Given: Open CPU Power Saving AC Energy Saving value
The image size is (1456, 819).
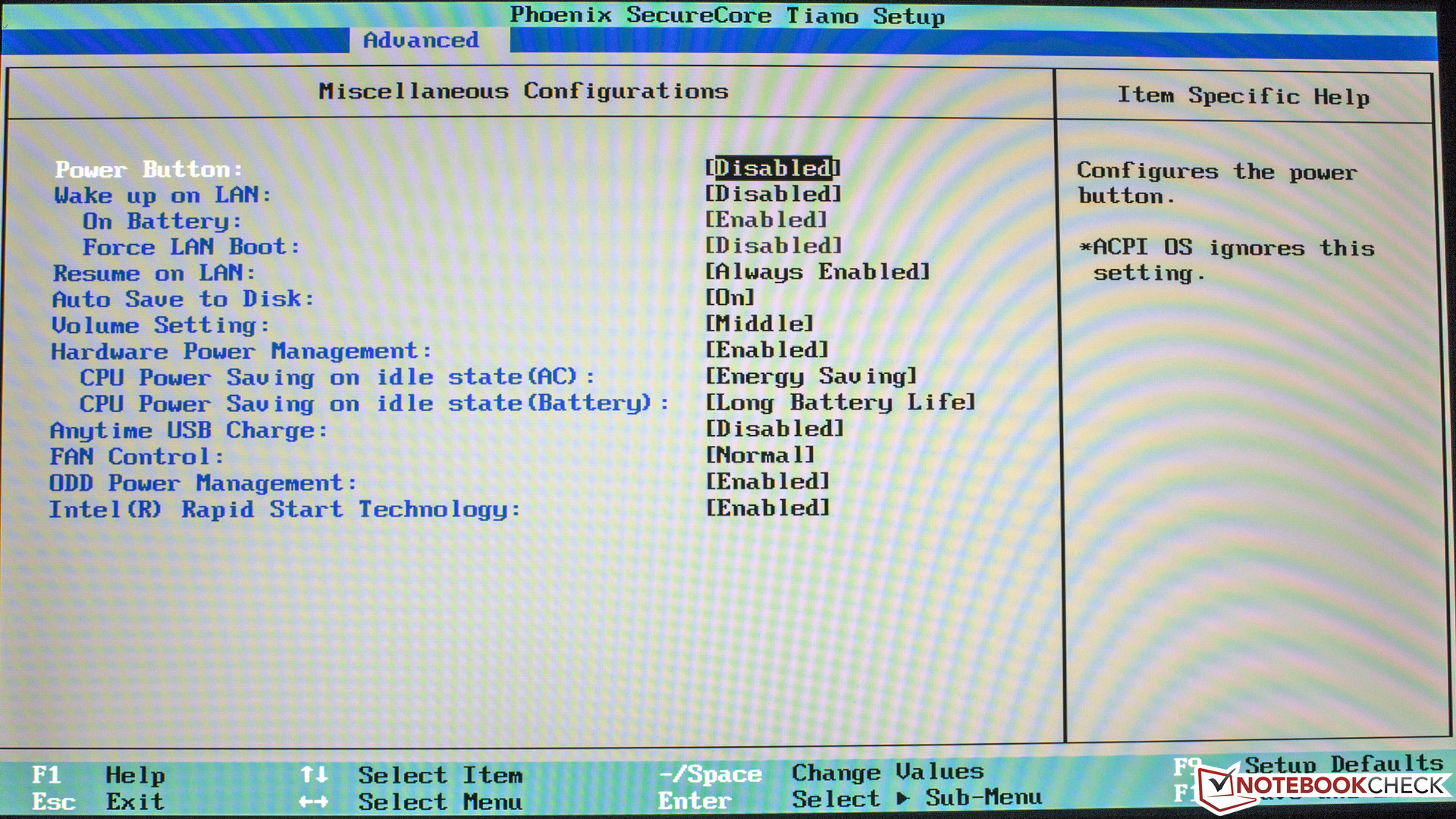Looking at the screenshot, I should [x=811, y=376].
